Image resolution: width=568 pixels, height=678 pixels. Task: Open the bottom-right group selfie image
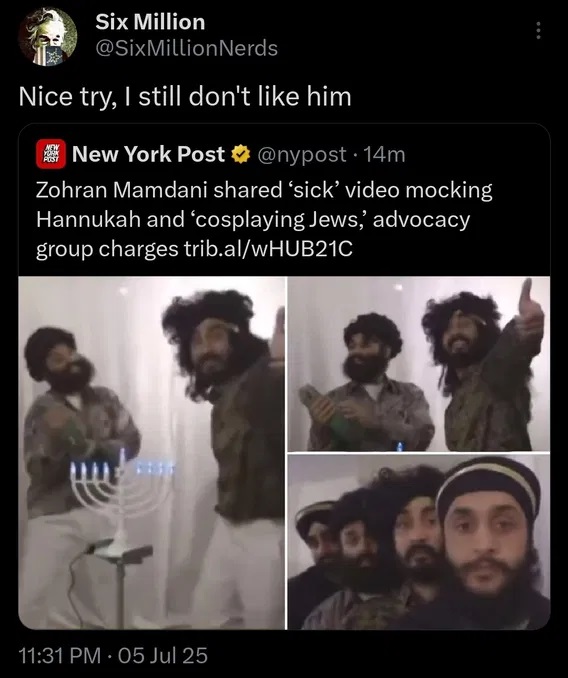pyautogui.click(x=419, y=542)
